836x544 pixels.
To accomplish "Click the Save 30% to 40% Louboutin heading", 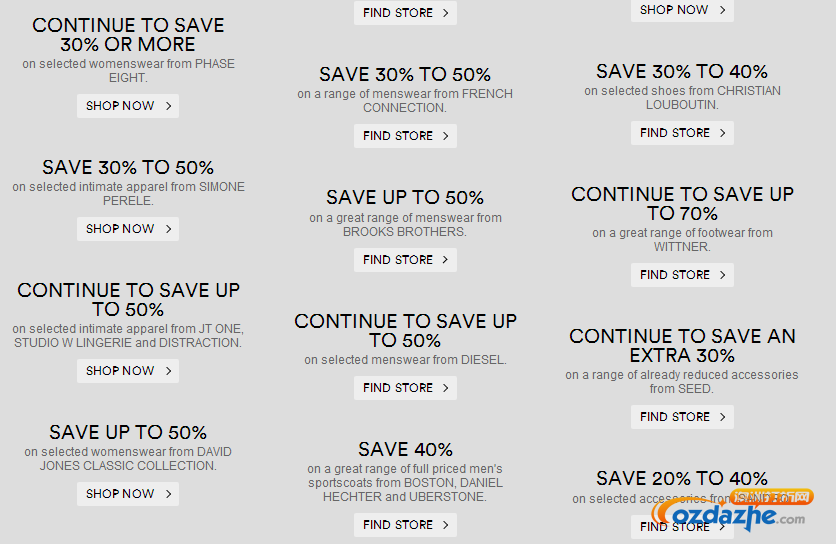I will pyautogui.click(x=682, y=71).
